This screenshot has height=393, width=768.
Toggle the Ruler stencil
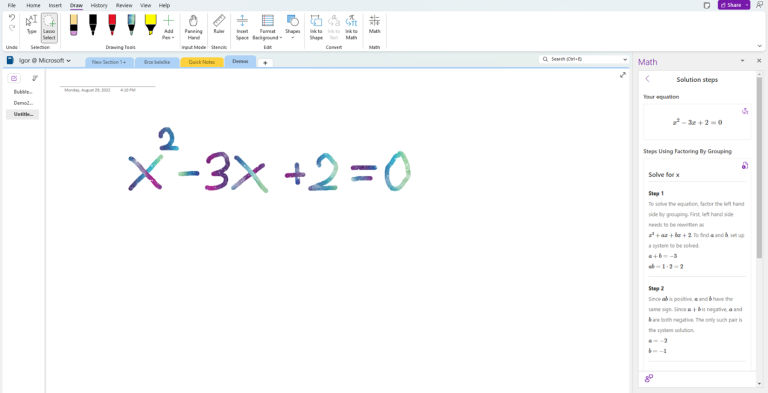coord(219,25)
